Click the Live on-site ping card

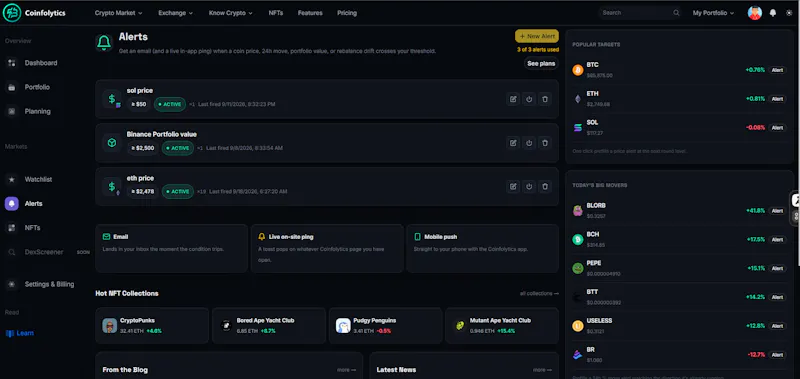pos(327,248)
